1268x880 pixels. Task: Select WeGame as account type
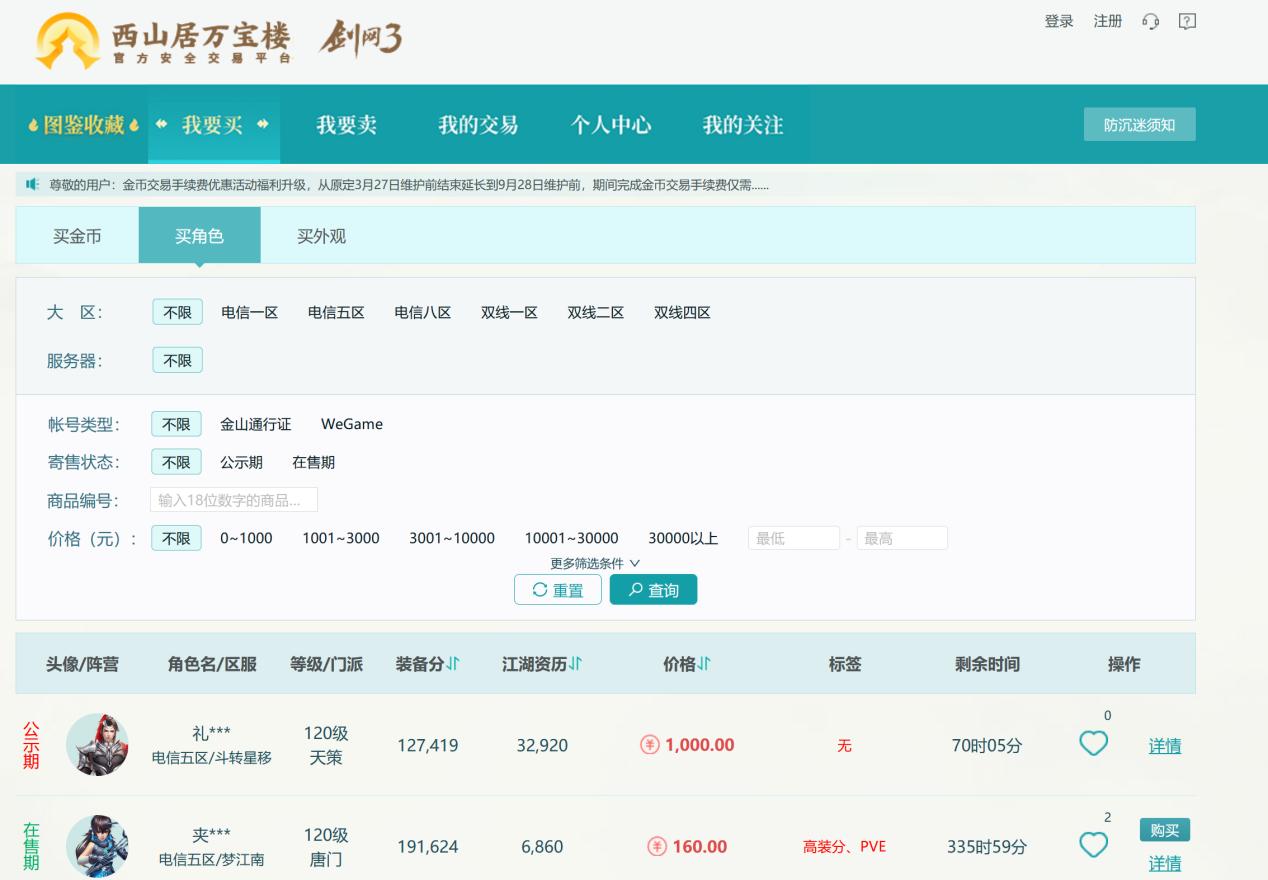353,424
